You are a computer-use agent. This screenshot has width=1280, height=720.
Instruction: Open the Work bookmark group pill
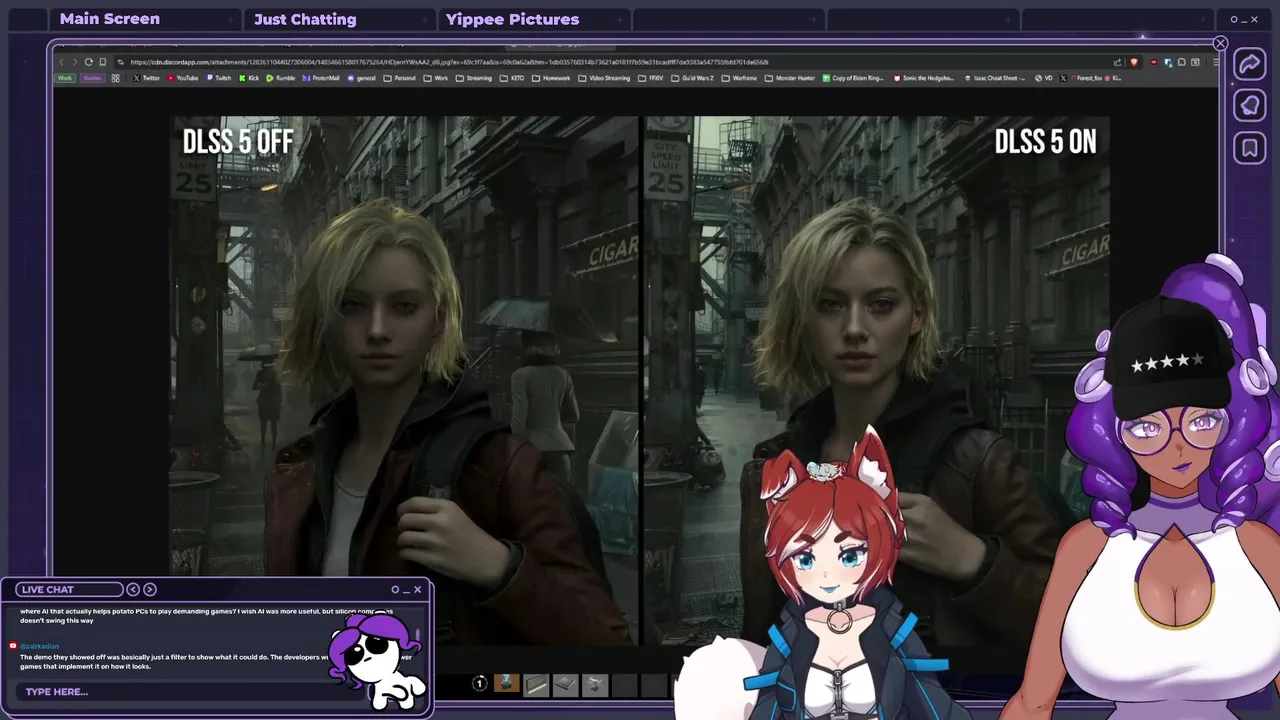pyautogui.click(x=65, y=78)
